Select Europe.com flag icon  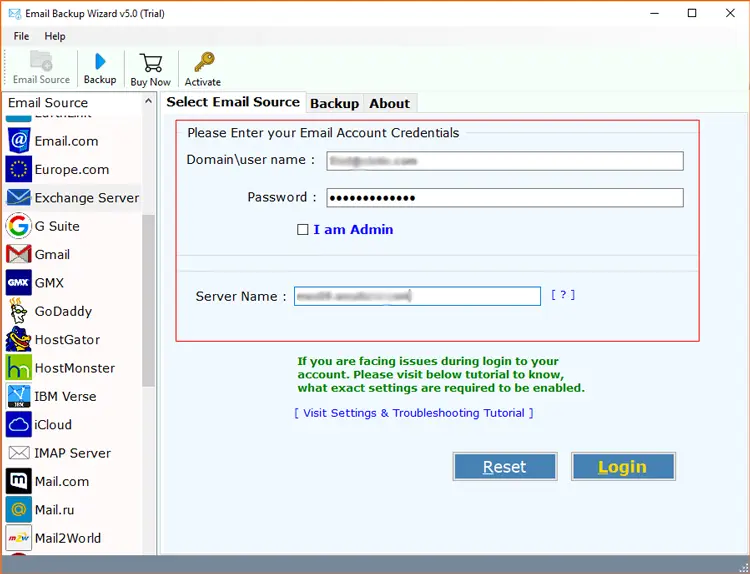point(19,169)
